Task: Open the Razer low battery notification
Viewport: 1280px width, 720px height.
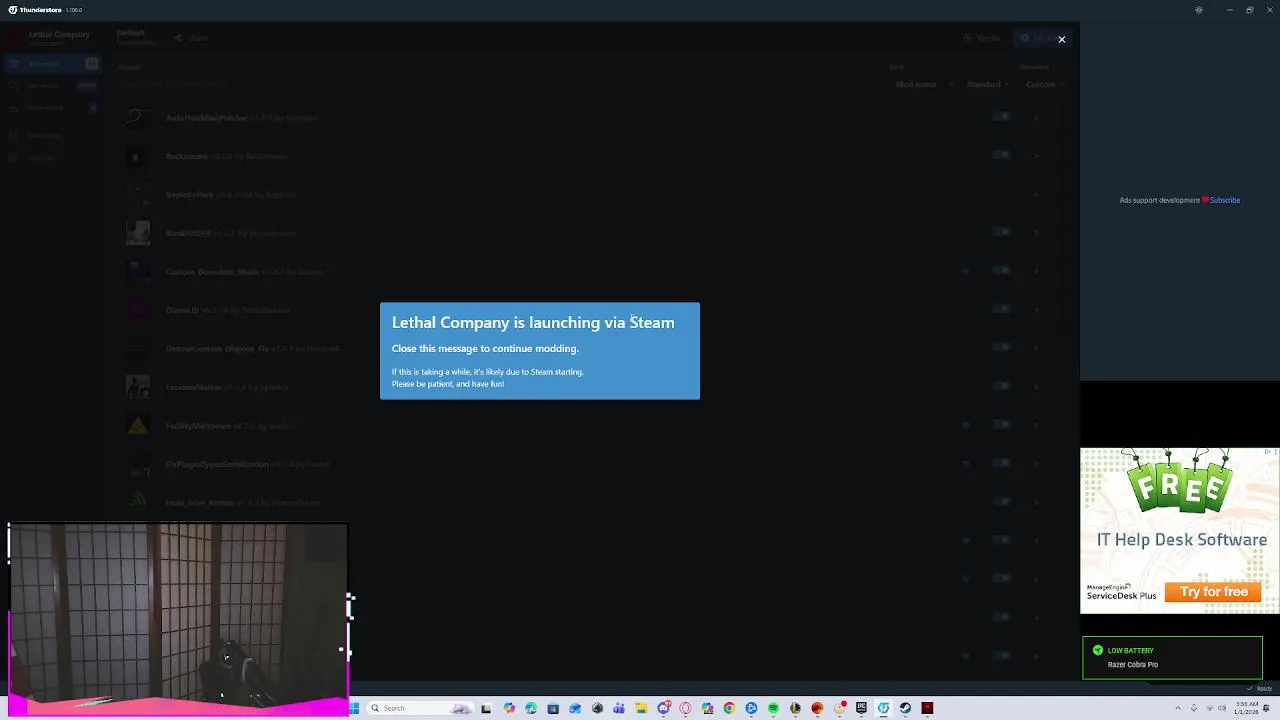Action: (1172, 657)
